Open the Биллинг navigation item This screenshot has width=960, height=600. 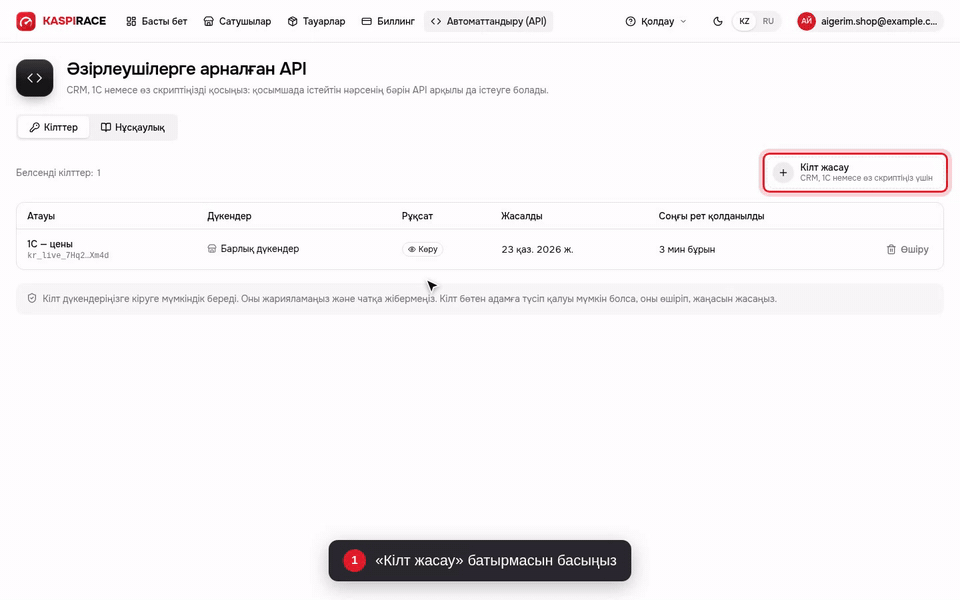(x=388, y=21)
